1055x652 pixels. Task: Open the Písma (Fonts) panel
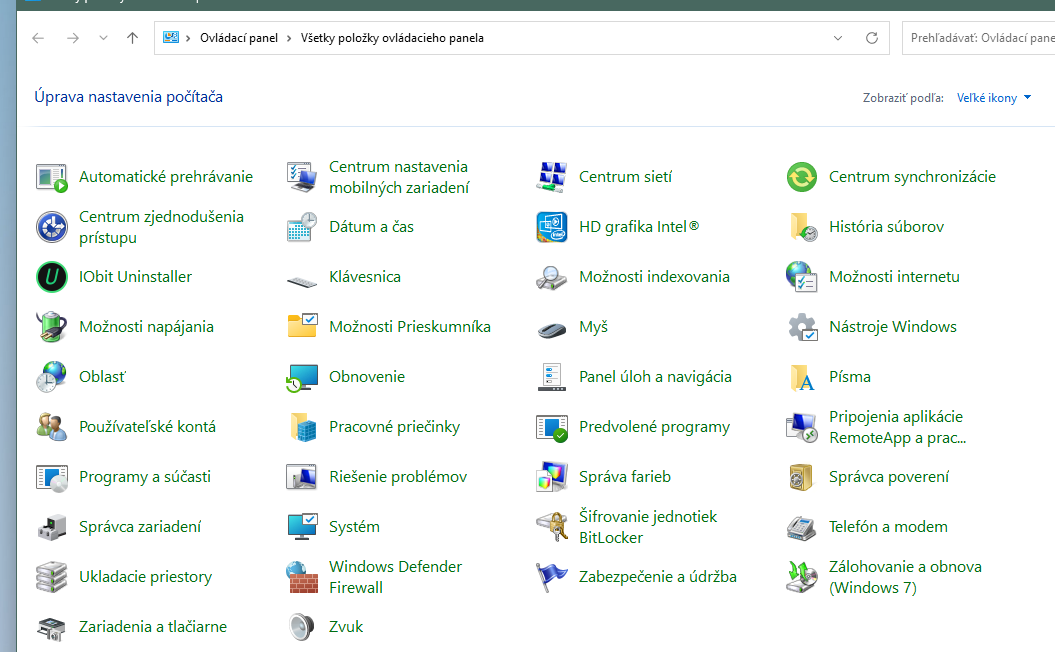[x=852, y=376]
